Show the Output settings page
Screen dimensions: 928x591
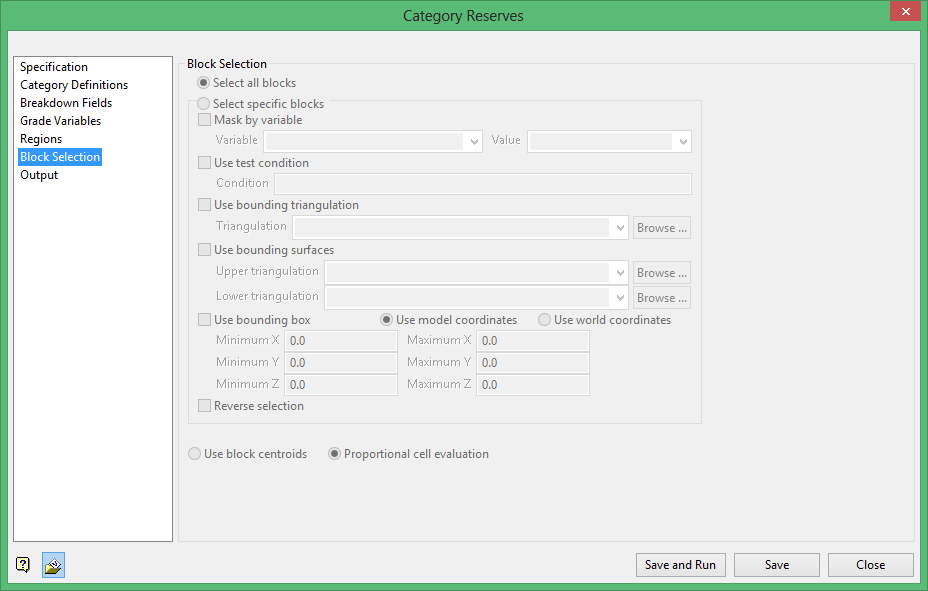tap(39, 175)
